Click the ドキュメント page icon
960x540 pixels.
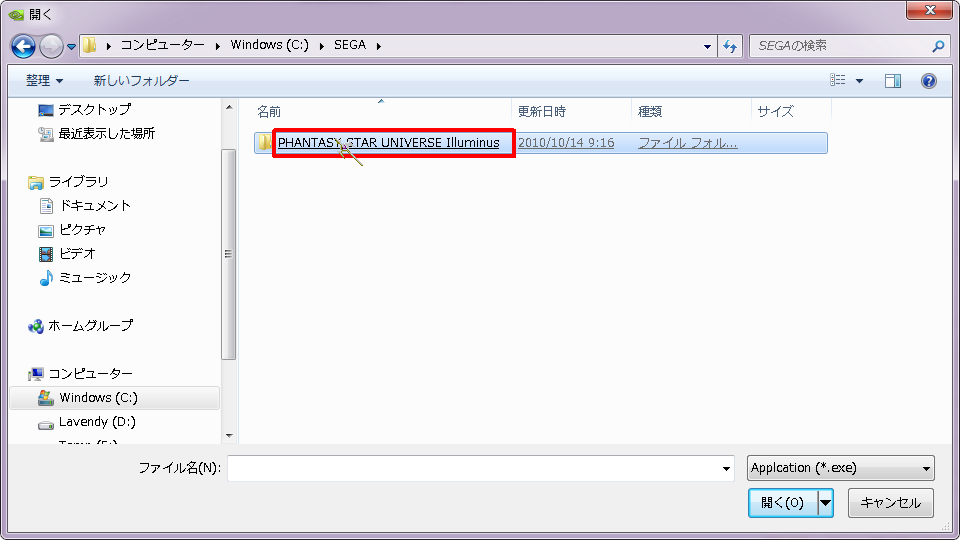pyautogui.click(x=46, y=206)
